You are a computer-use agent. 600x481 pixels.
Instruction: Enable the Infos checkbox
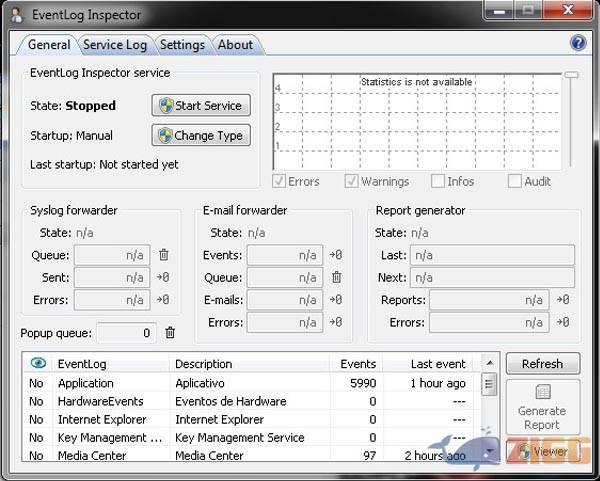click(x=437, y=181)
